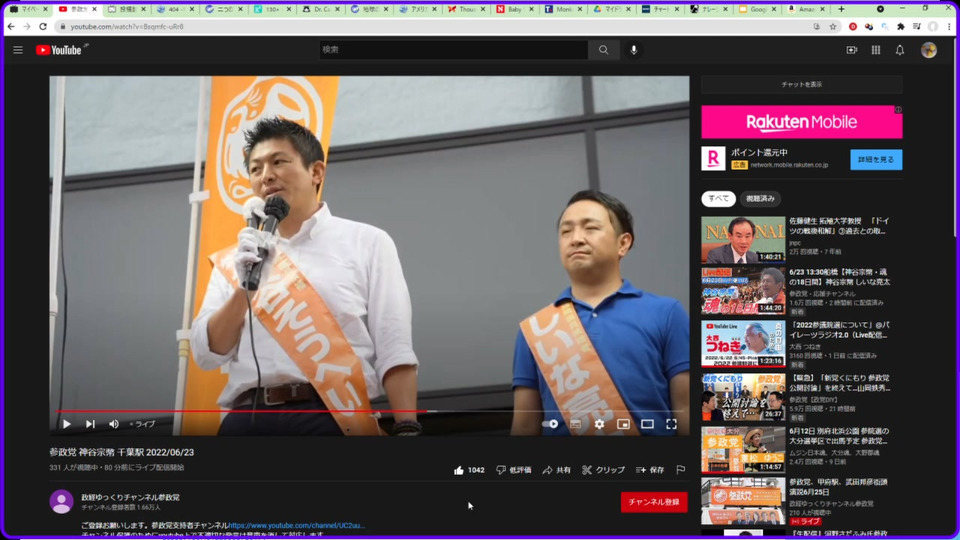Focus the YouTube search field

(x=453, y=50)
